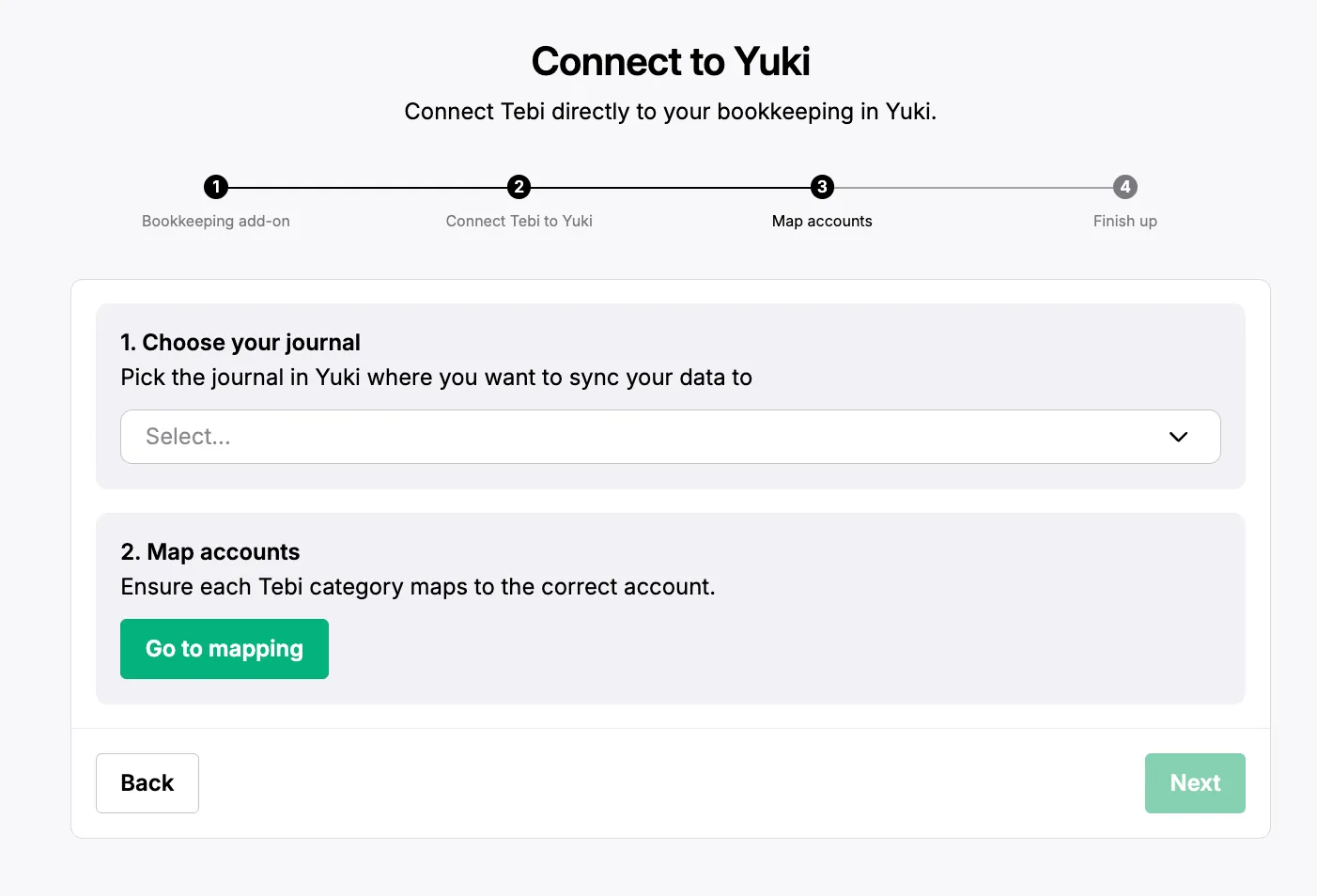Click the gray step 4 circle icon
This screenshot has width=1317, height=896.
1125,187
